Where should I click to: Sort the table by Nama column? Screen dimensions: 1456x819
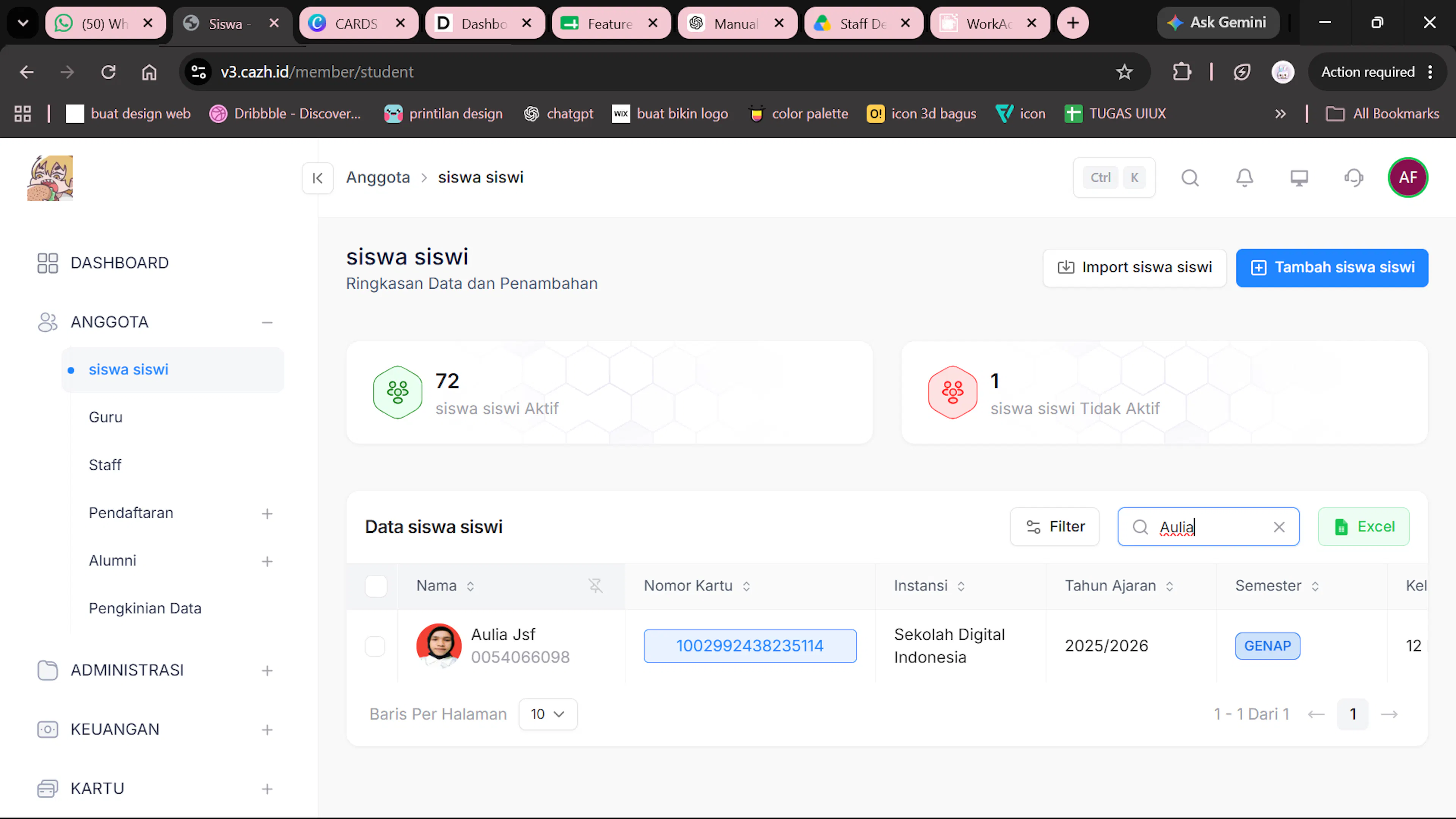[x=470, y=586]
